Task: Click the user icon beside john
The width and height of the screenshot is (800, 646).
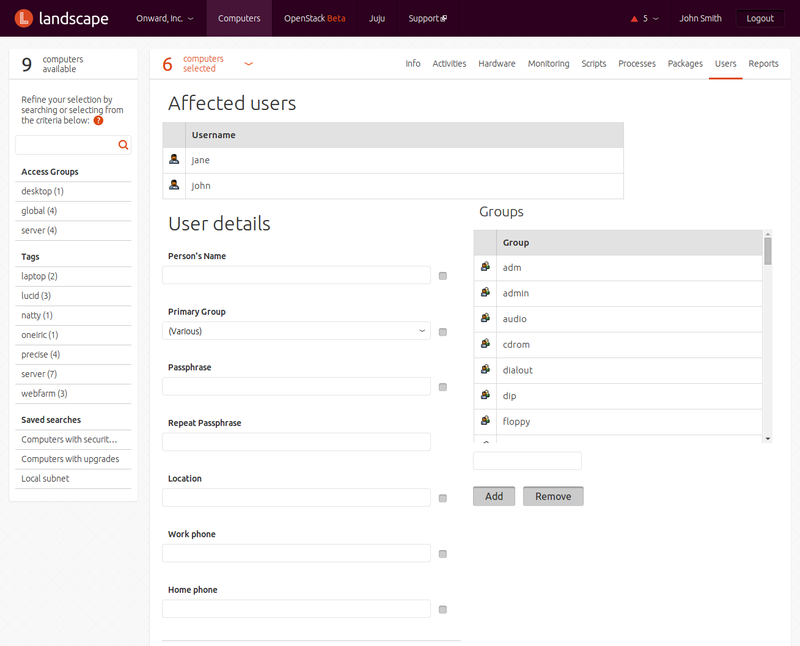Action: (174, 185)
